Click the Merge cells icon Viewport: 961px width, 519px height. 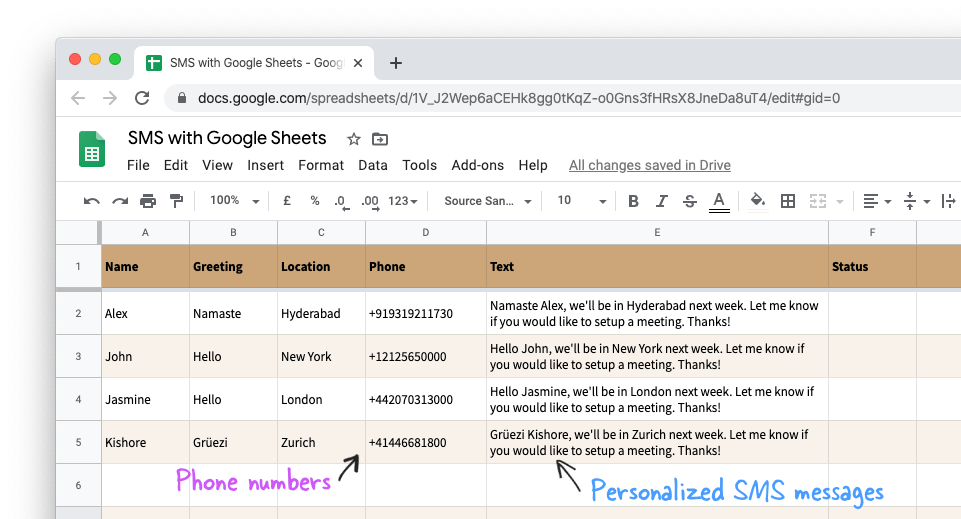point(818,201)
